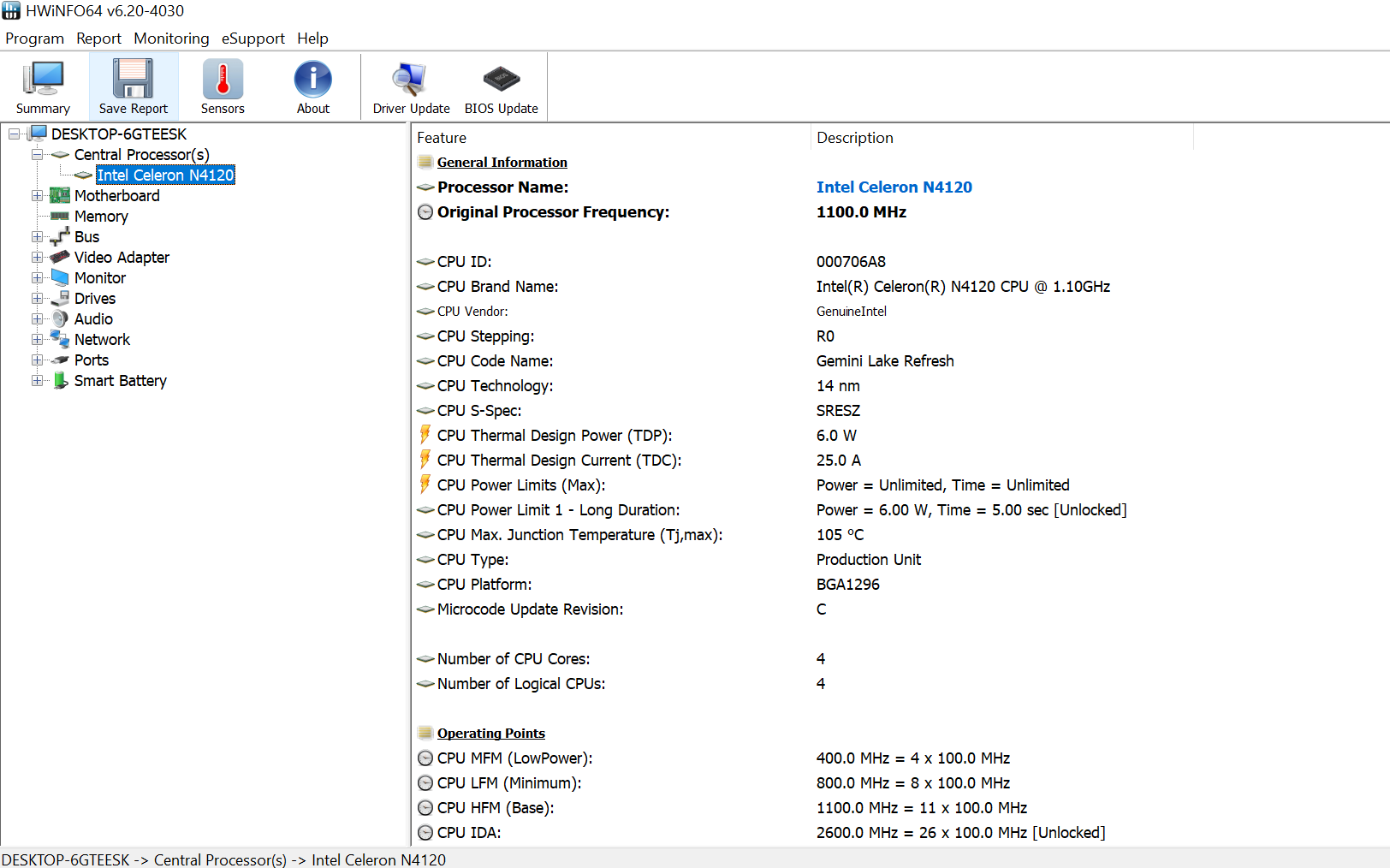Expand the Video Adapter node
The image size is (1390, 868).
click(37, 257)
